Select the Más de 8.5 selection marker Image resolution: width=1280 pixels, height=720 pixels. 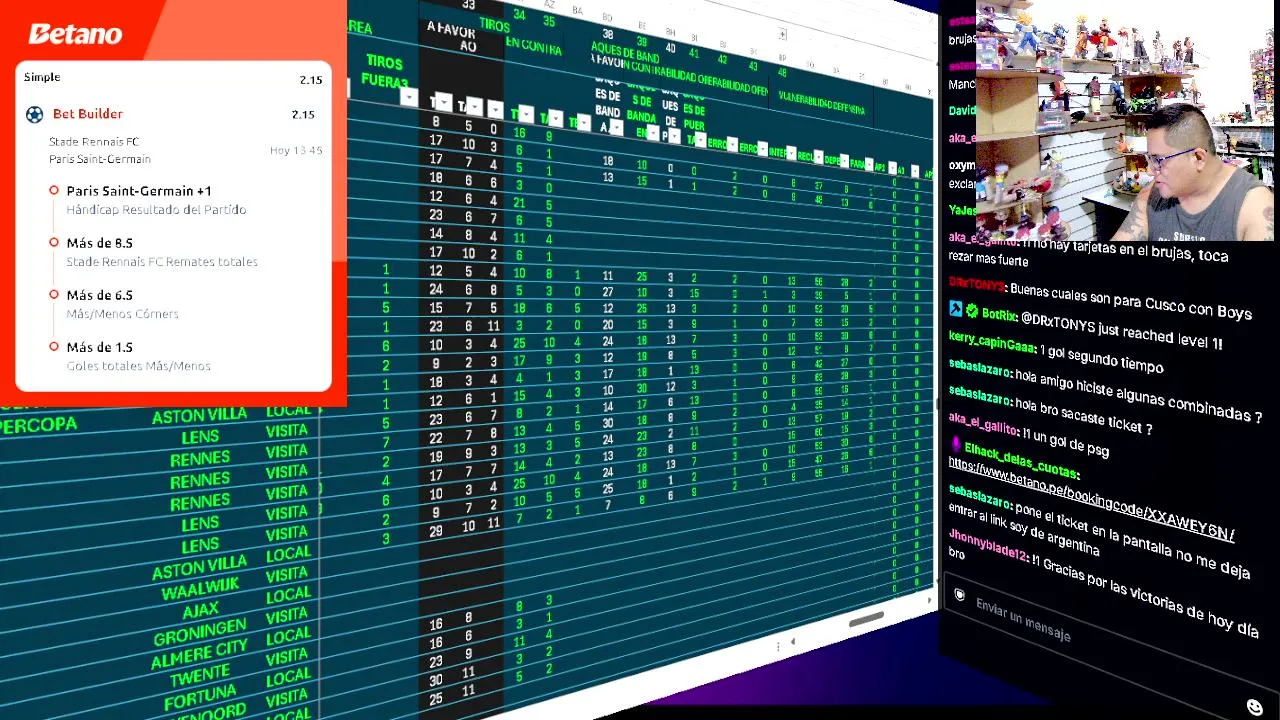[x=54, y=242]
